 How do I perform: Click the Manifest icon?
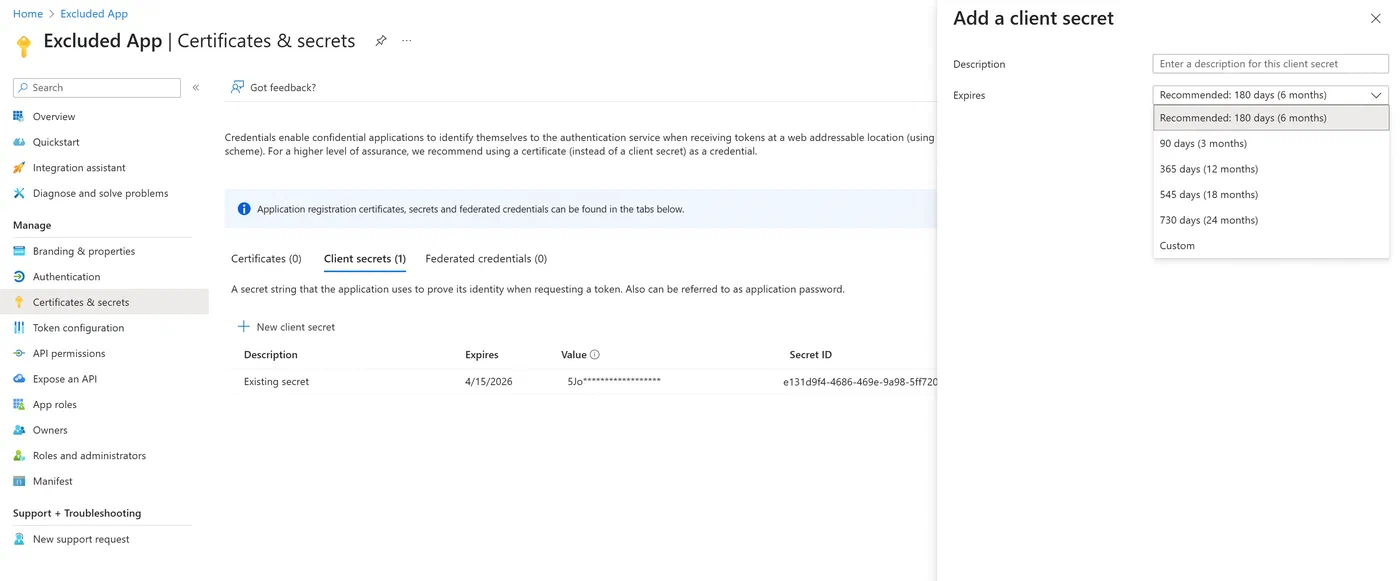coord(19,481)
